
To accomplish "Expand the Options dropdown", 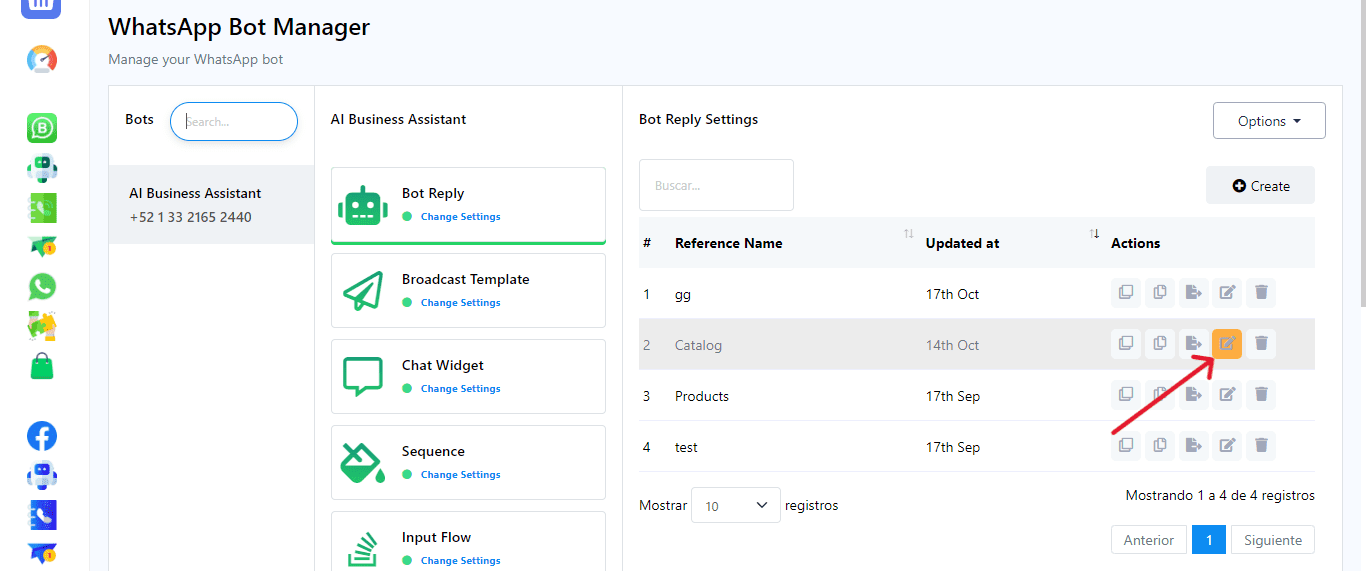I will [x=1268, y=121].
